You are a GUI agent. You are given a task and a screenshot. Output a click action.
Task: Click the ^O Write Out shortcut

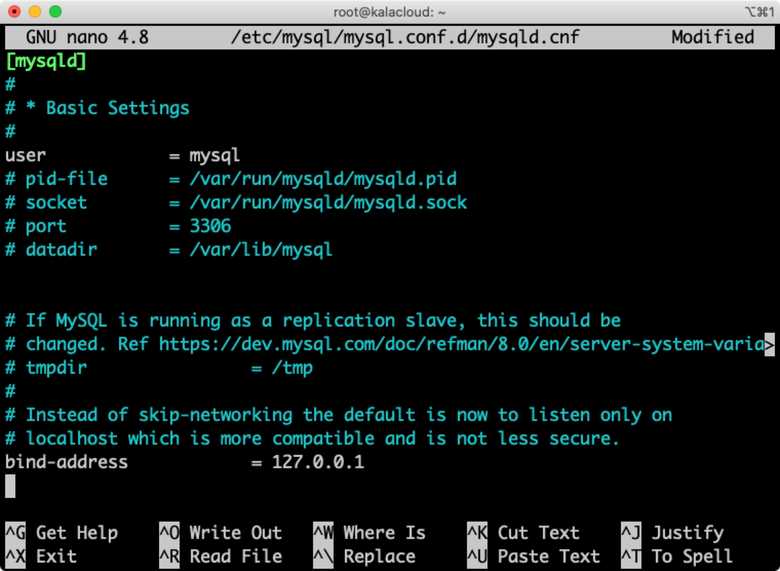coord(221,533)
